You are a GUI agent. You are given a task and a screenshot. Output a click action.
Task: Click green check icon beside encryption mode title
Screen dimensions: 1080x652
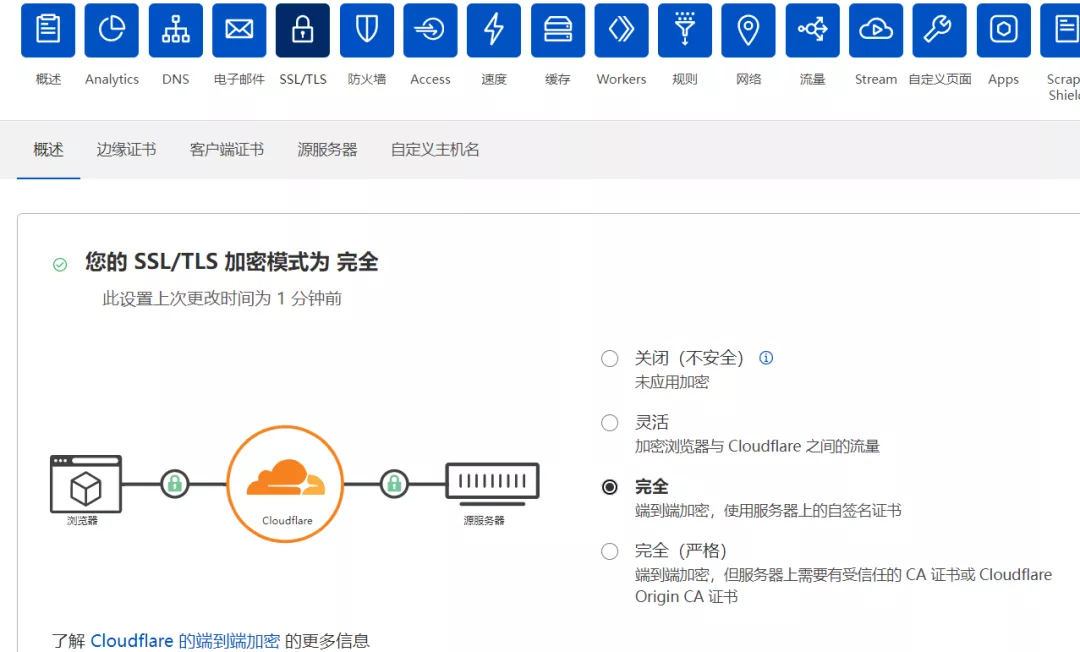point(60,264)
